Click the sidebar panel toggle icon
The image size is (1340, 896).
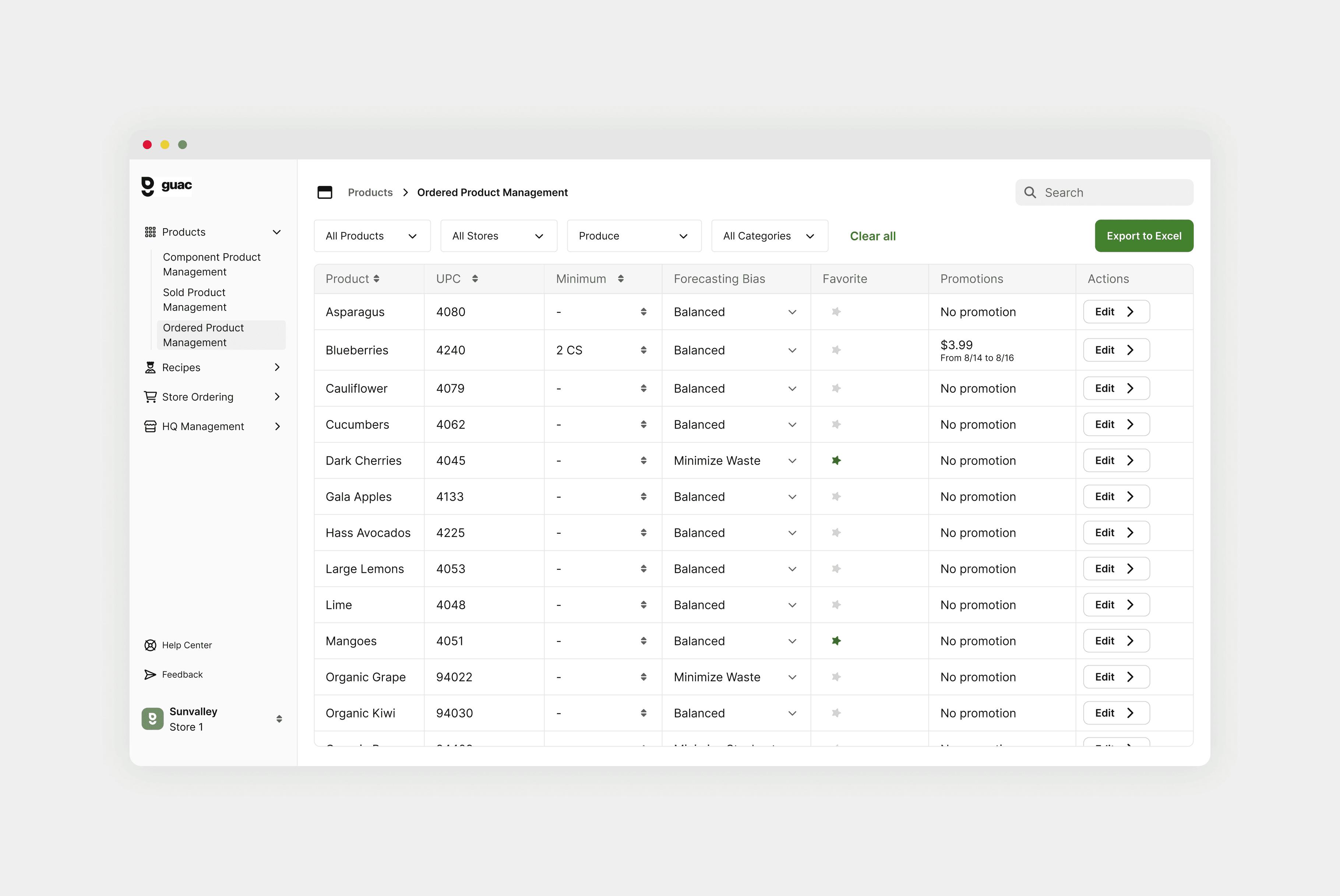[325, 193]
